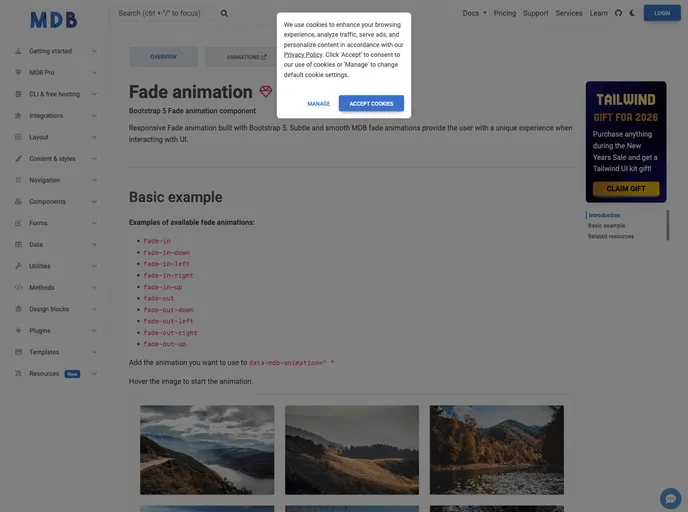Click the external link icon on Animations tab

coord(264,57)
